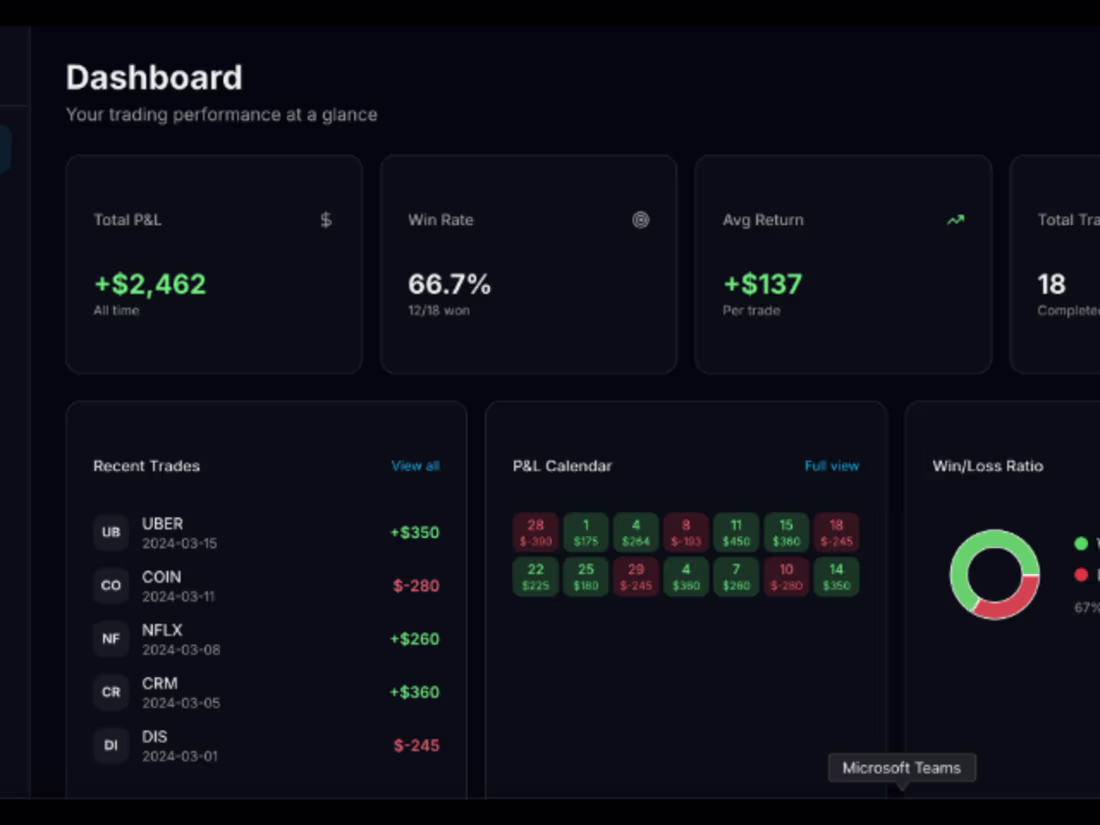Image resolution: width=1100 pixels, height=825 pixels.
Task: Click the P&L Calendar panel title
Action: coord(563,466)
